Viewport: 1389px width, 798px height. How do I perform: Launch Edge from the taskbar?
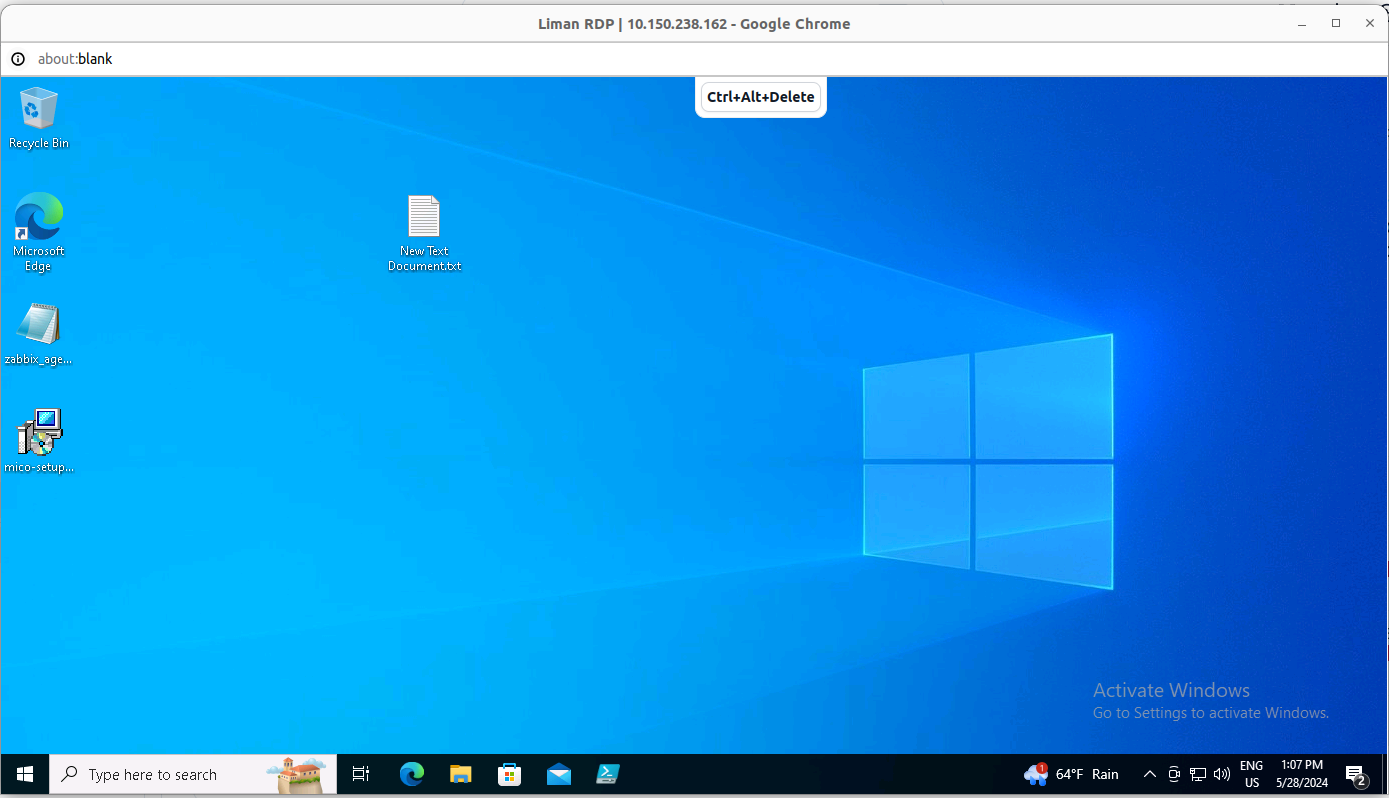pyautogui.click(x=411, y=774)
